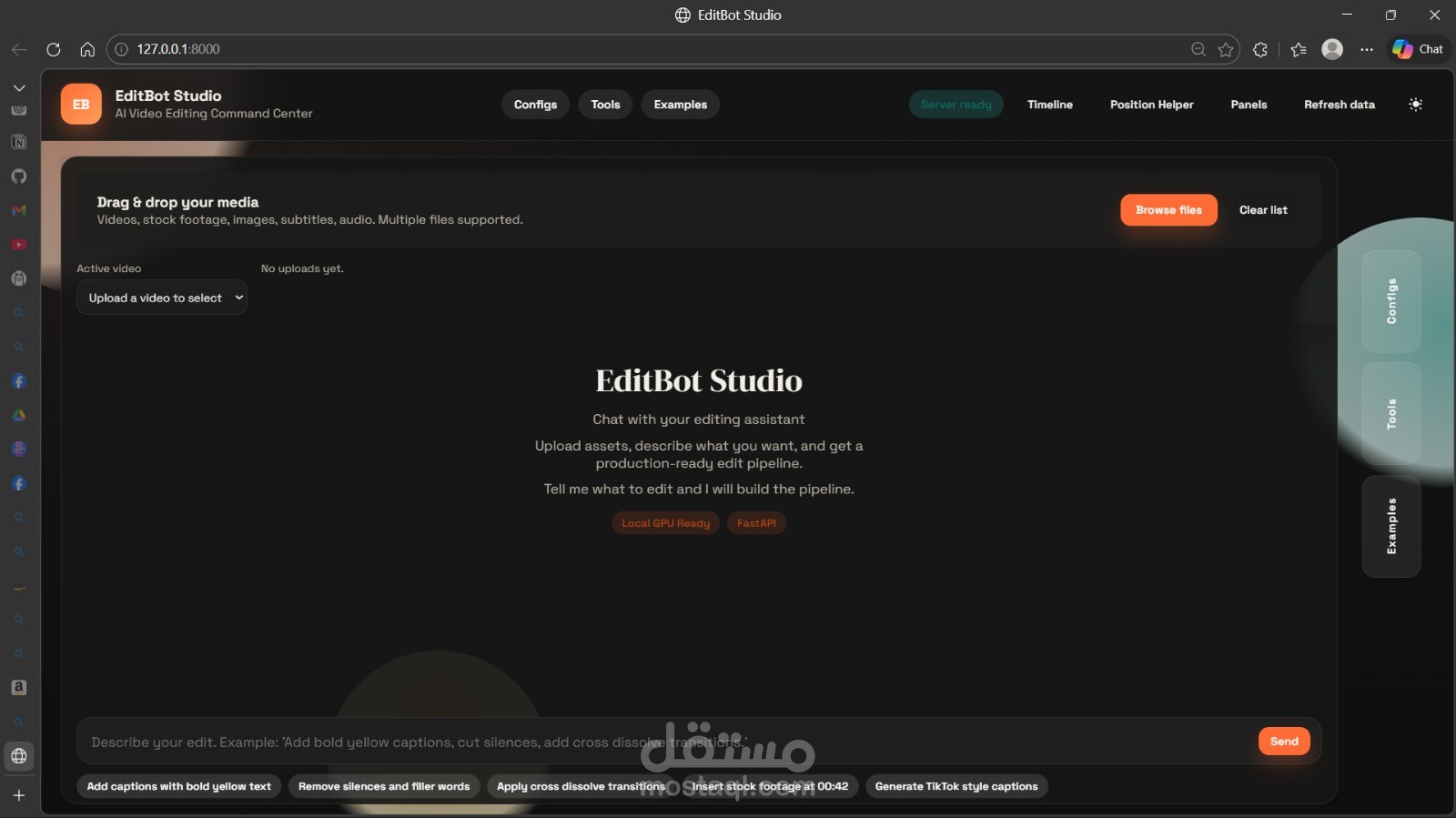The width and height of the screenshot is (1456, 818).
Task: Open the GitHub tab in vertical sidebar
Action: click(x=19, y=177)
